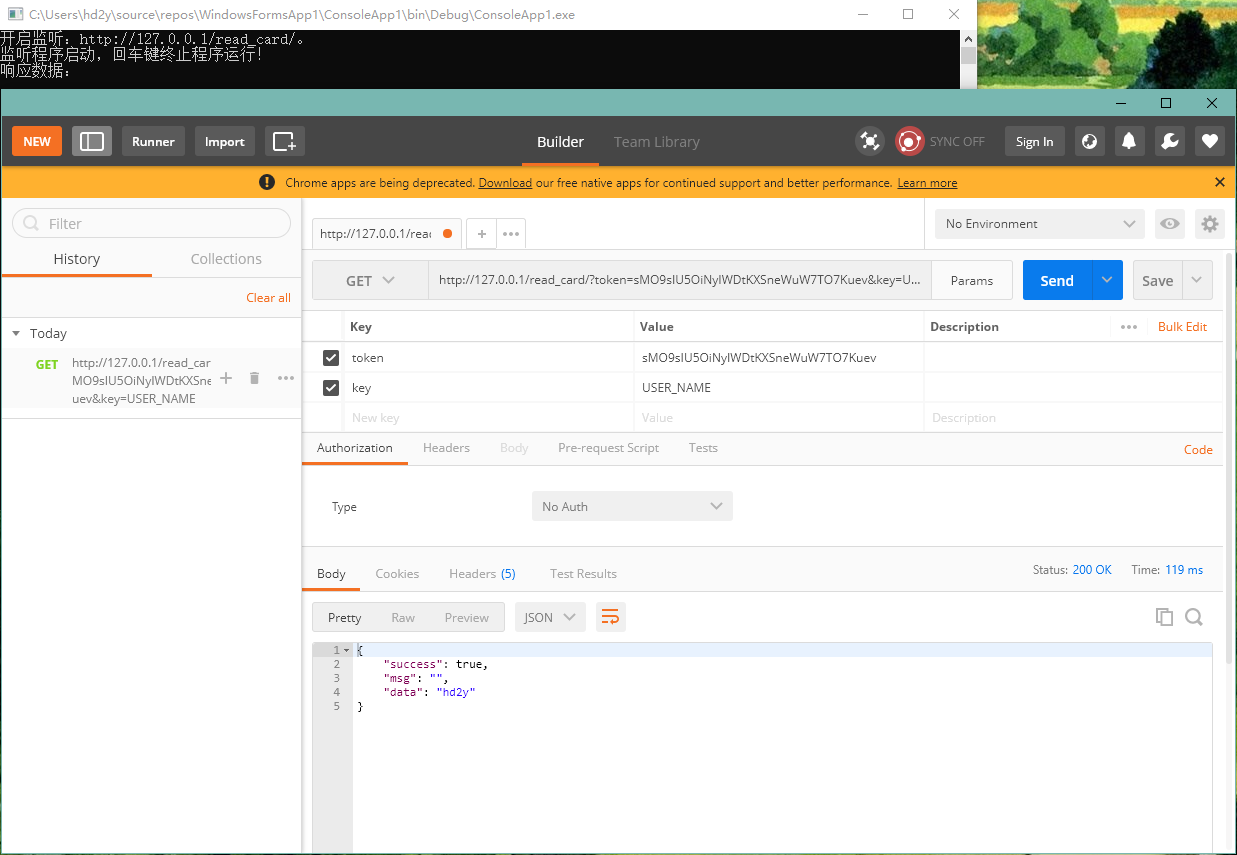Click the Save button
Image resolution: width=1237 pixels, height=855 pixels.
[x=1158, y=280]
